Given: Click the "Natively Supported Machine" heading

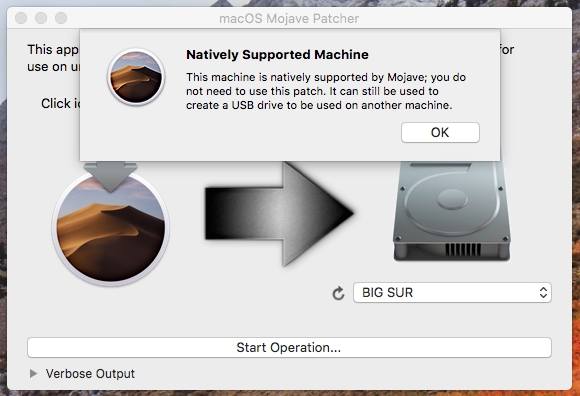Looking at the screenshot, I should (x=277, y=55).
